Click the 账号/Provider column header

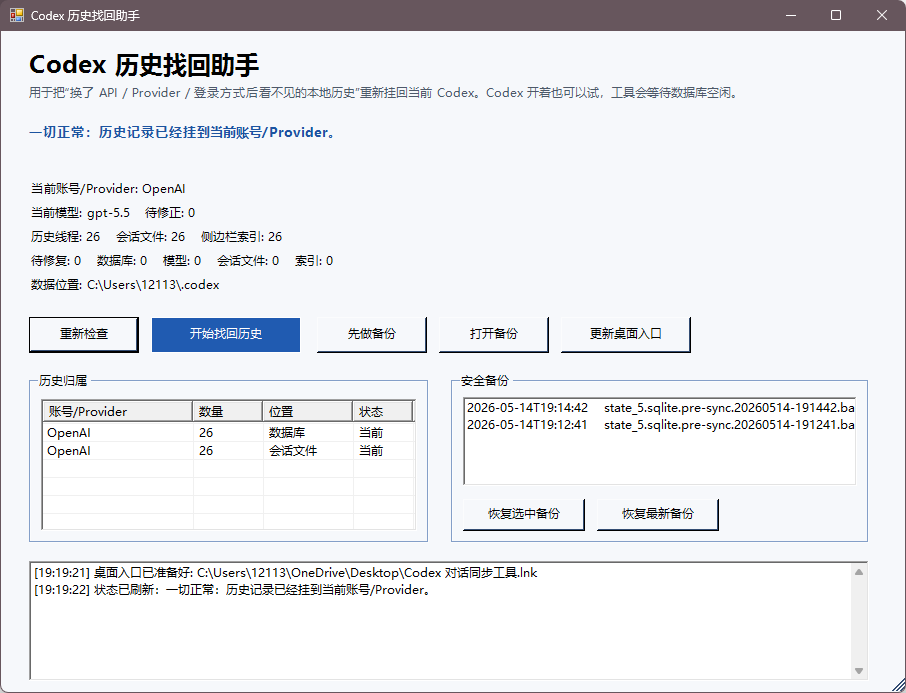pos(117,412)
